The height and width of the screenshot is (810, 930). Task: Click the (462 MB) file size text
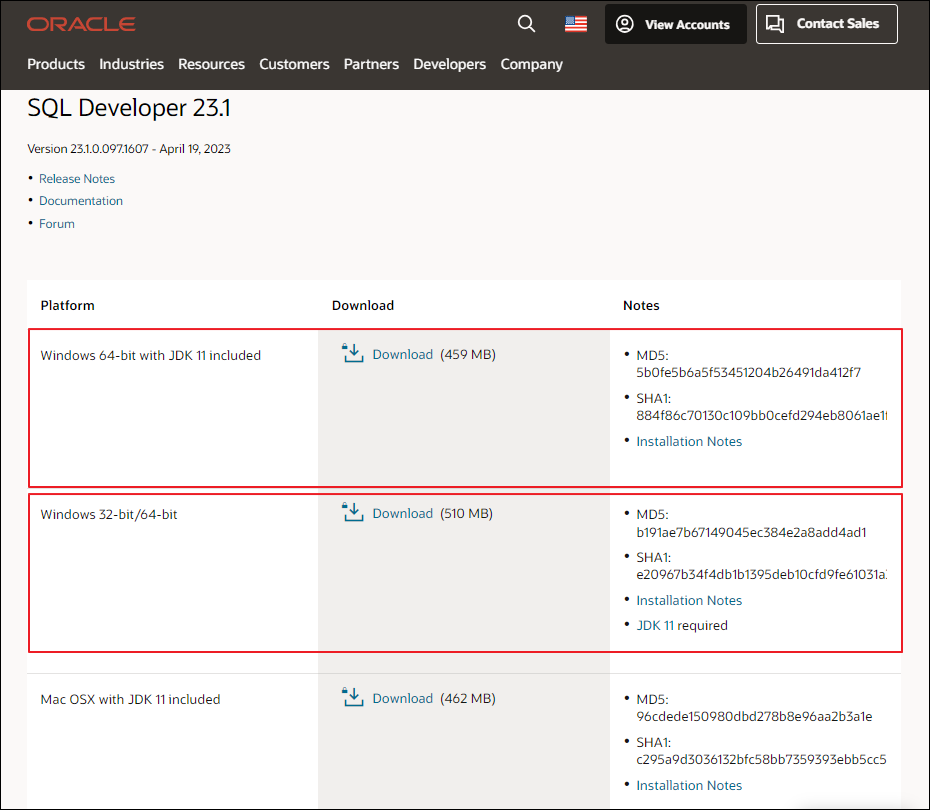(x=468, y=699)
